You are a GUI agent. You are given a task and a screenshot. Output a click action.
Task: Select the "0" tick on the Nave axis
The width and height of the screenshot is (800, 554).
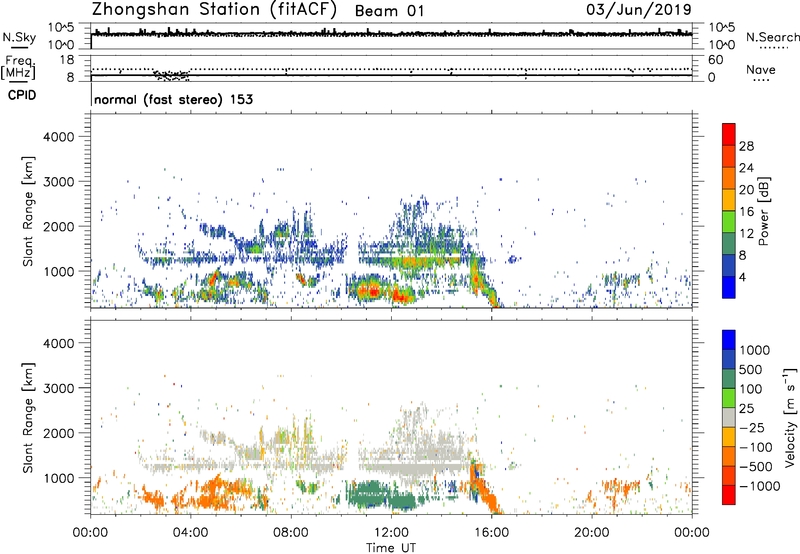[x=711, y=77]
